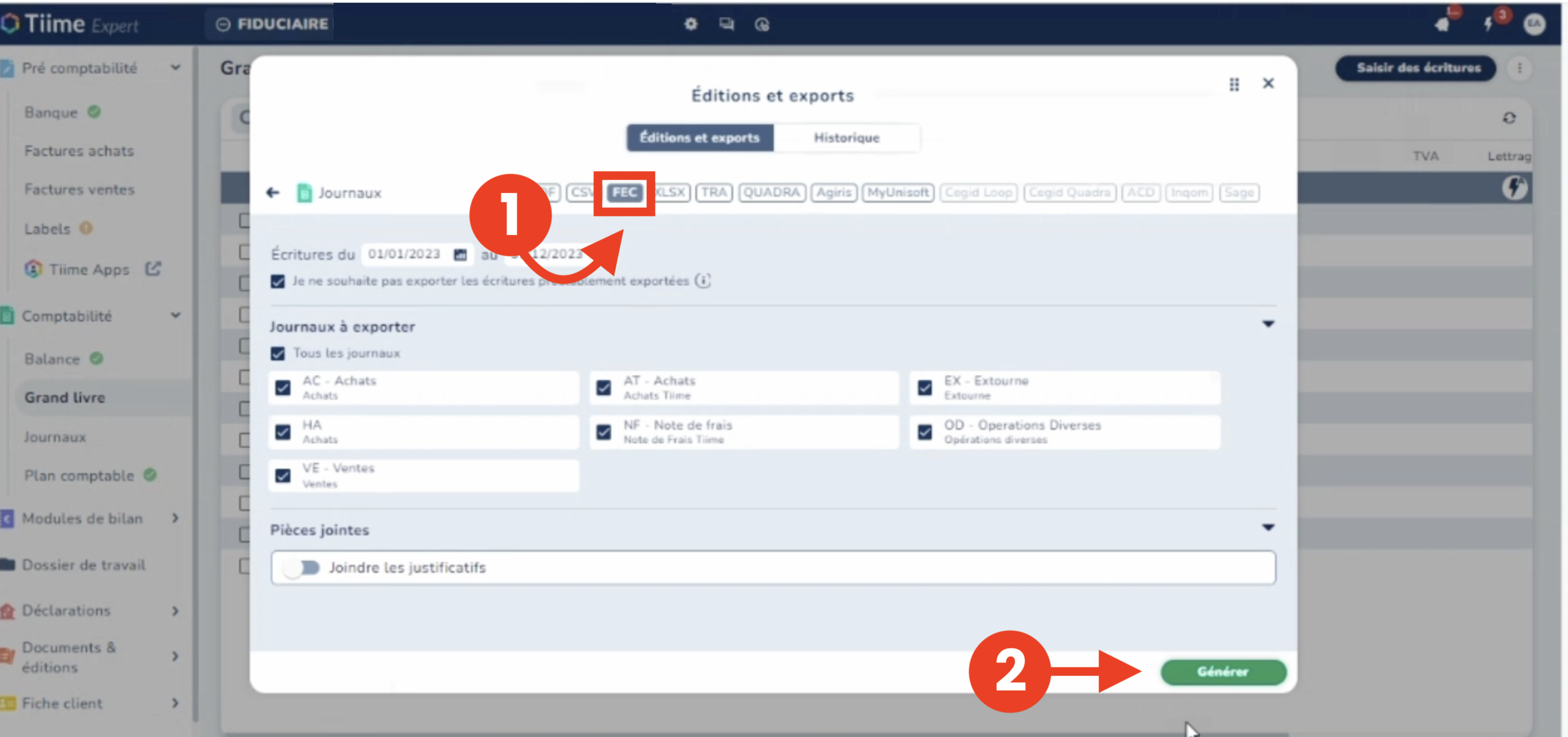Uncheck OD - Operations Diverses journal
This screenshot has height=737, width=1568.
click(925, 432)
